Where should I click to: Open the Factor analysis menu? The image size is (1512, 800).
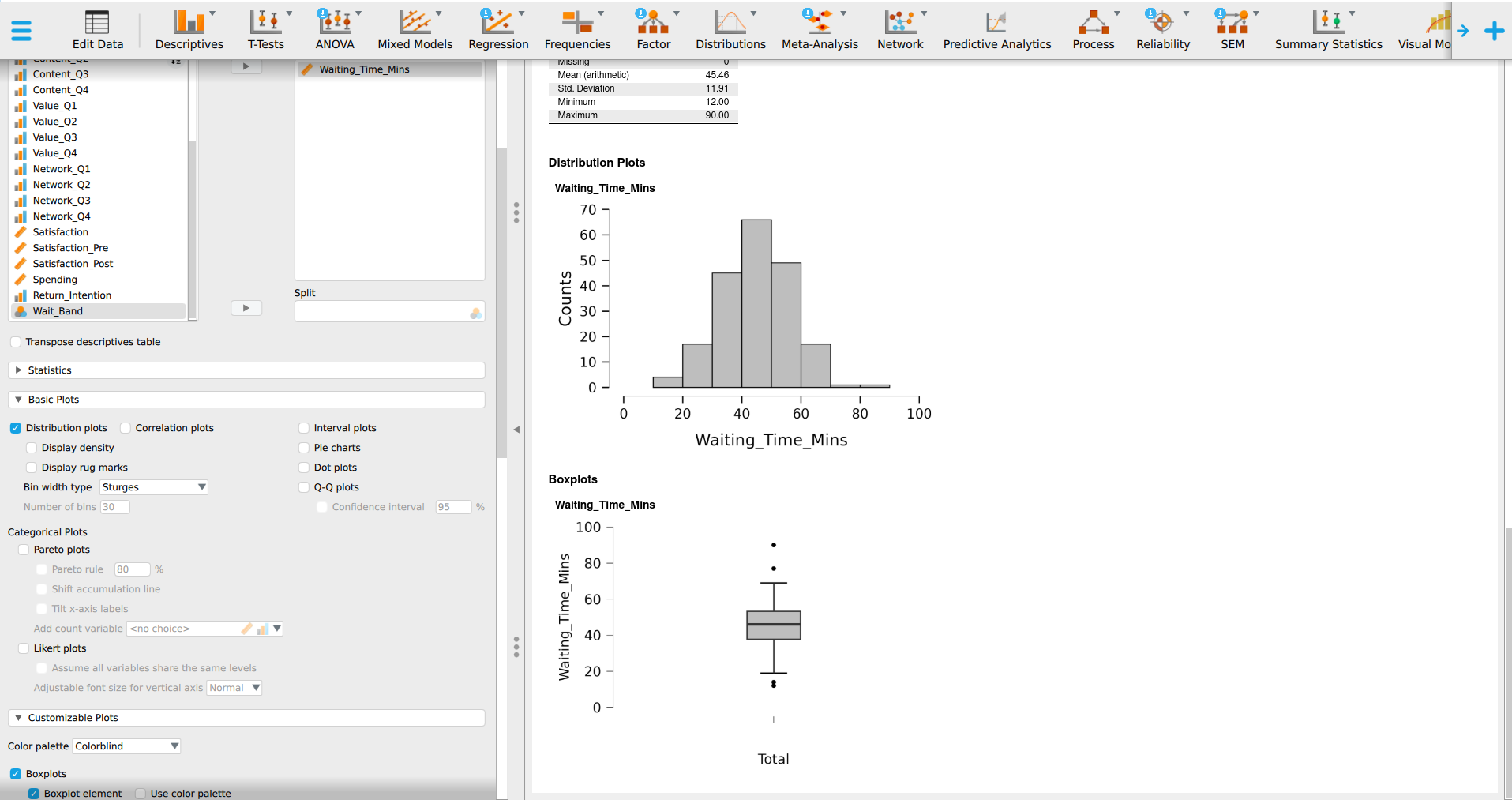coord(654,30)
